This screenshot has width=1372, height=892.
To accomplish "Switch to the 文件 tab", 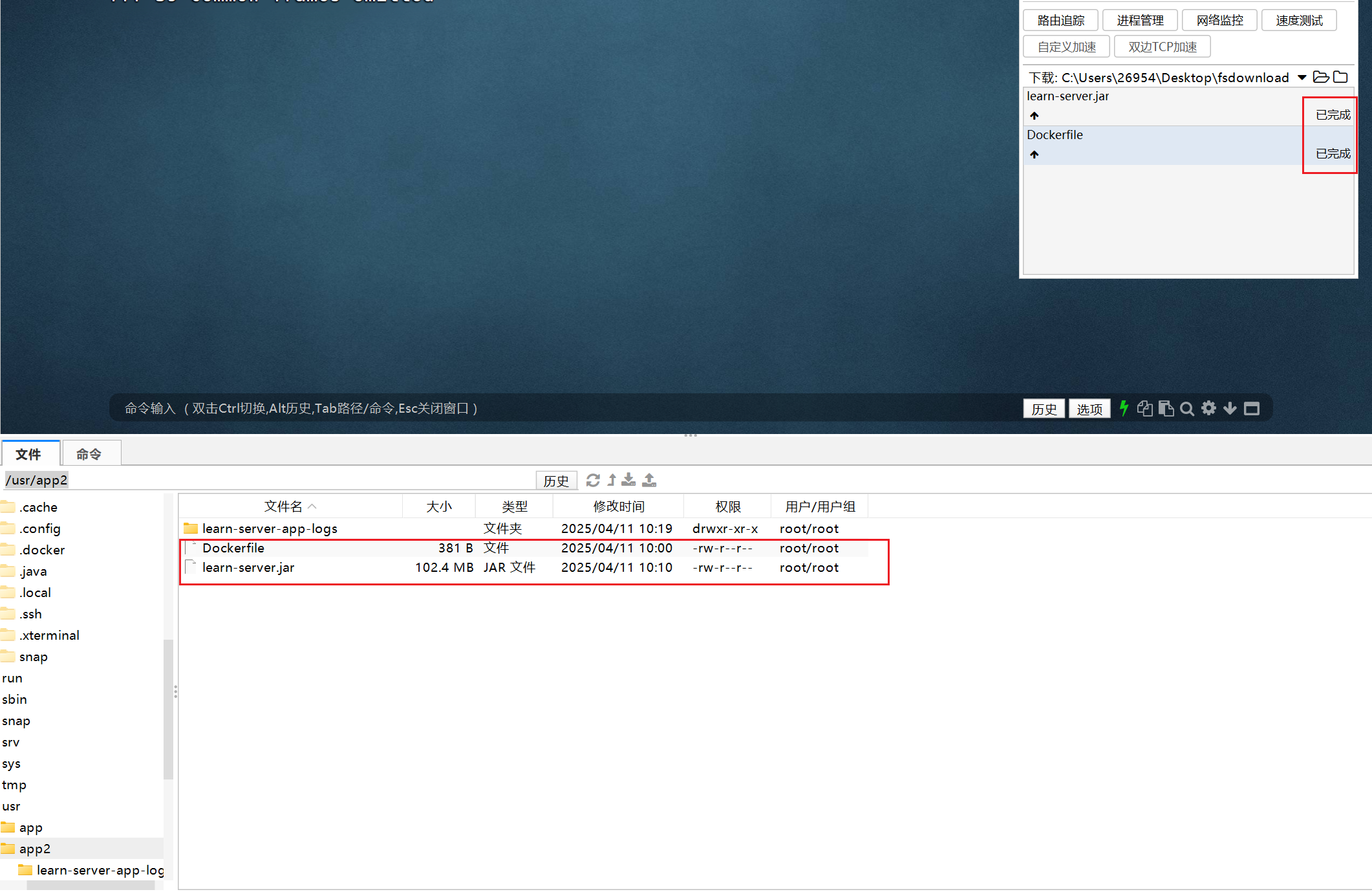I will pos(28,454).
